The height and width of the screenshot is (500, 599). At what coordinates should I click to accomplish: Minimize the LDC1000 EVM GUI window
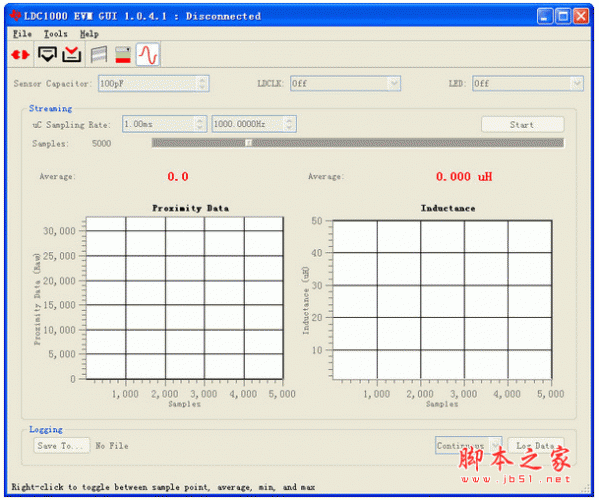click(545, 16)
